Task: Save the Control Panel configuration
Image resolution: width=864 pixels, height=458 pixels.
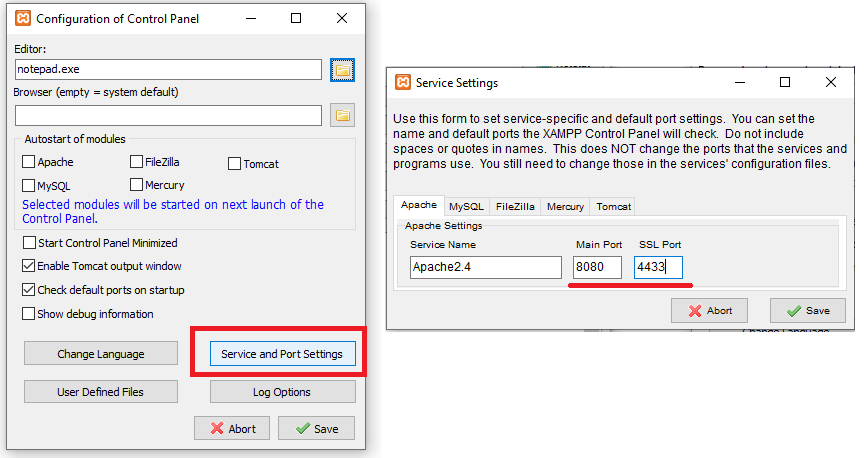Action: coord(316,428)
